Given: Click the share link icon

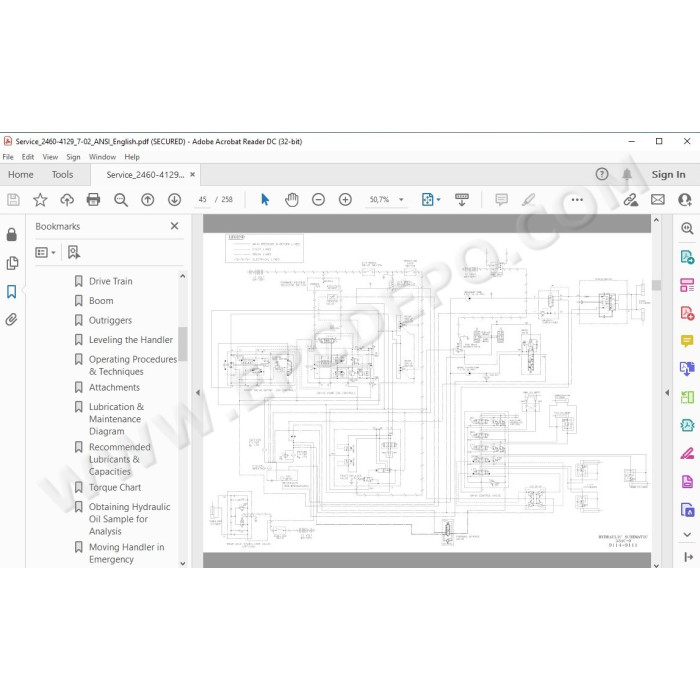Looking at the screenshot, I should coord(631,200).
